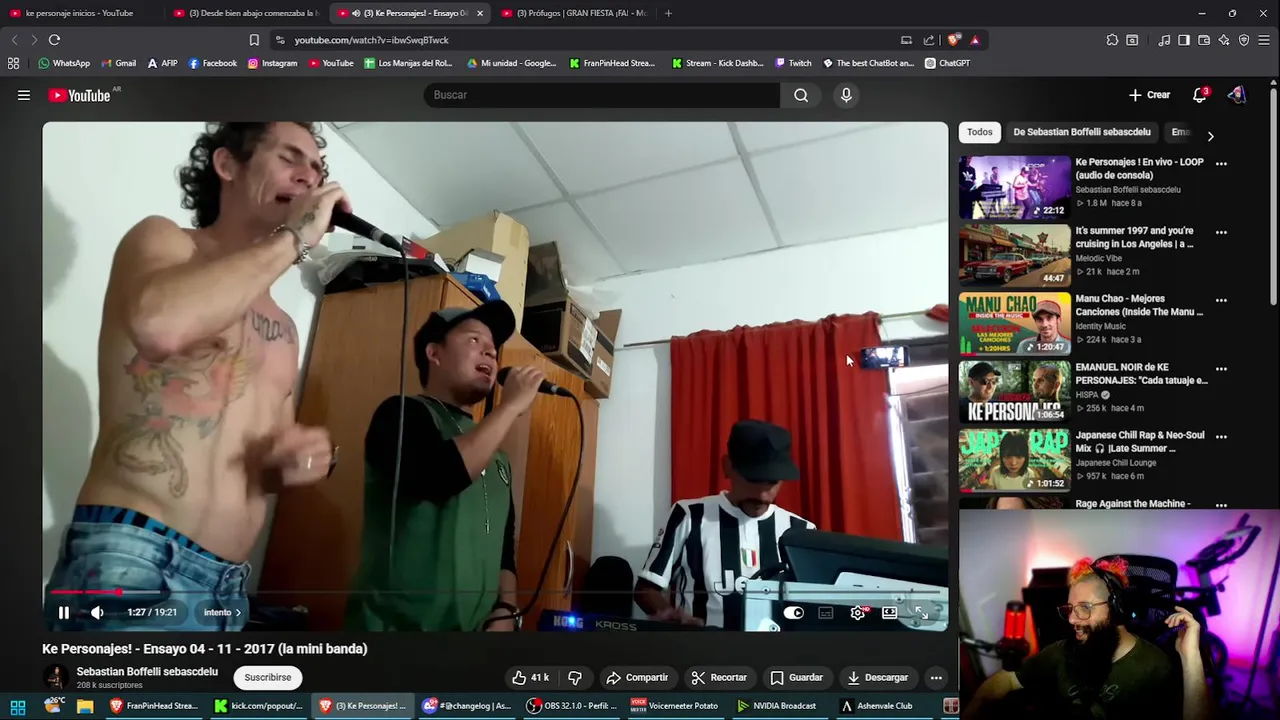This screenshot has width=1280, height=720.
Task: Open options for 'It's summer 1997' video
Action: click(1221, 232)
